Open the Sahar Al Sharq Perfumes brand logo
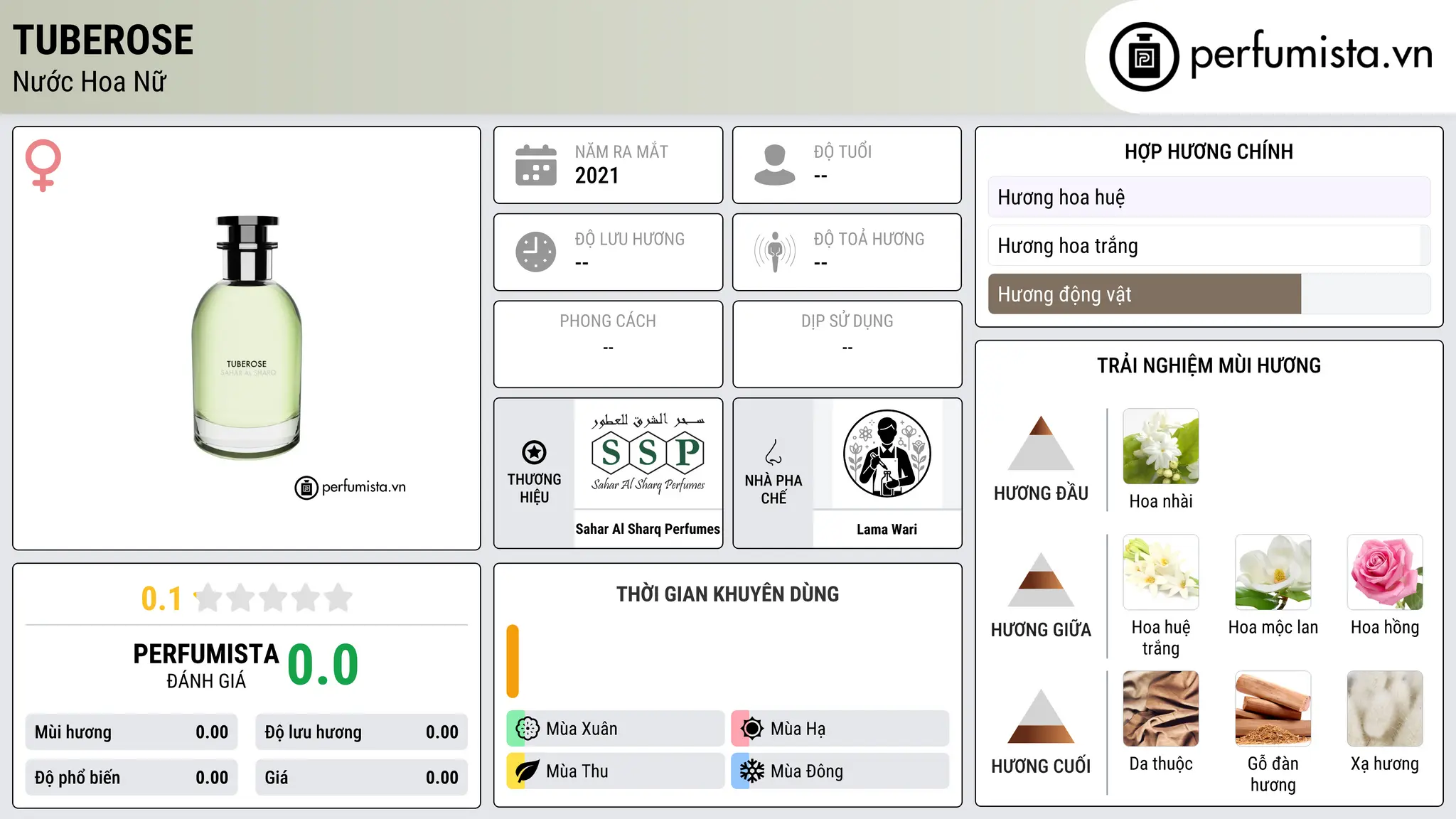The width and height of the screenshot is (1456, 819). pyautogui.click(x=648, y=454)
